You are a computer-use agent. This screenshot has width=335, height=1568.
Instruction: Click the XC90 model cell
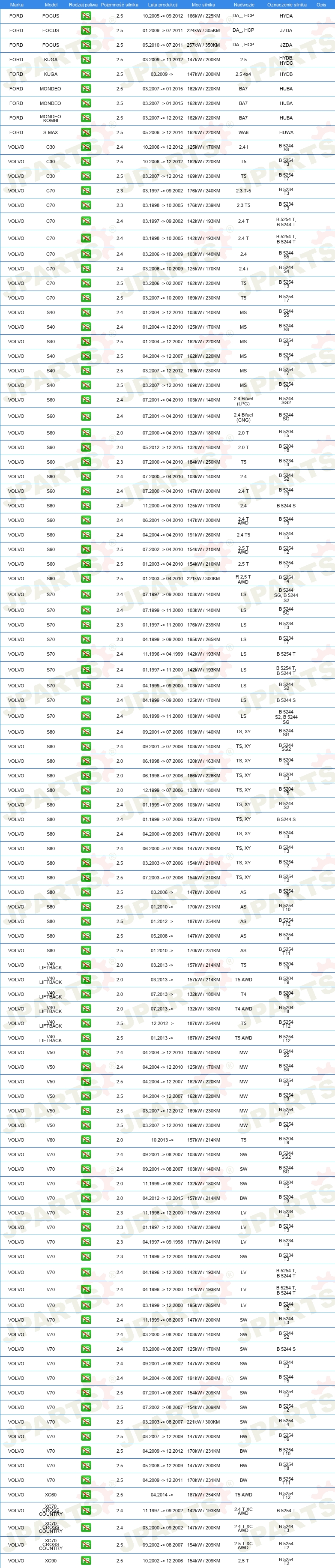click(x=51, y=1561)
